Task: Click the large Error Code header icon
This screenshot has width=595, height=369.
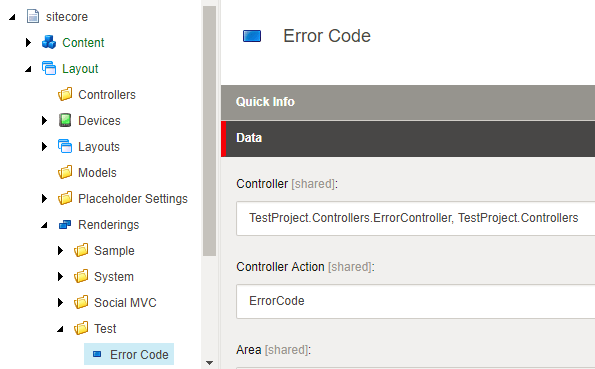Action: coord(252,36)
